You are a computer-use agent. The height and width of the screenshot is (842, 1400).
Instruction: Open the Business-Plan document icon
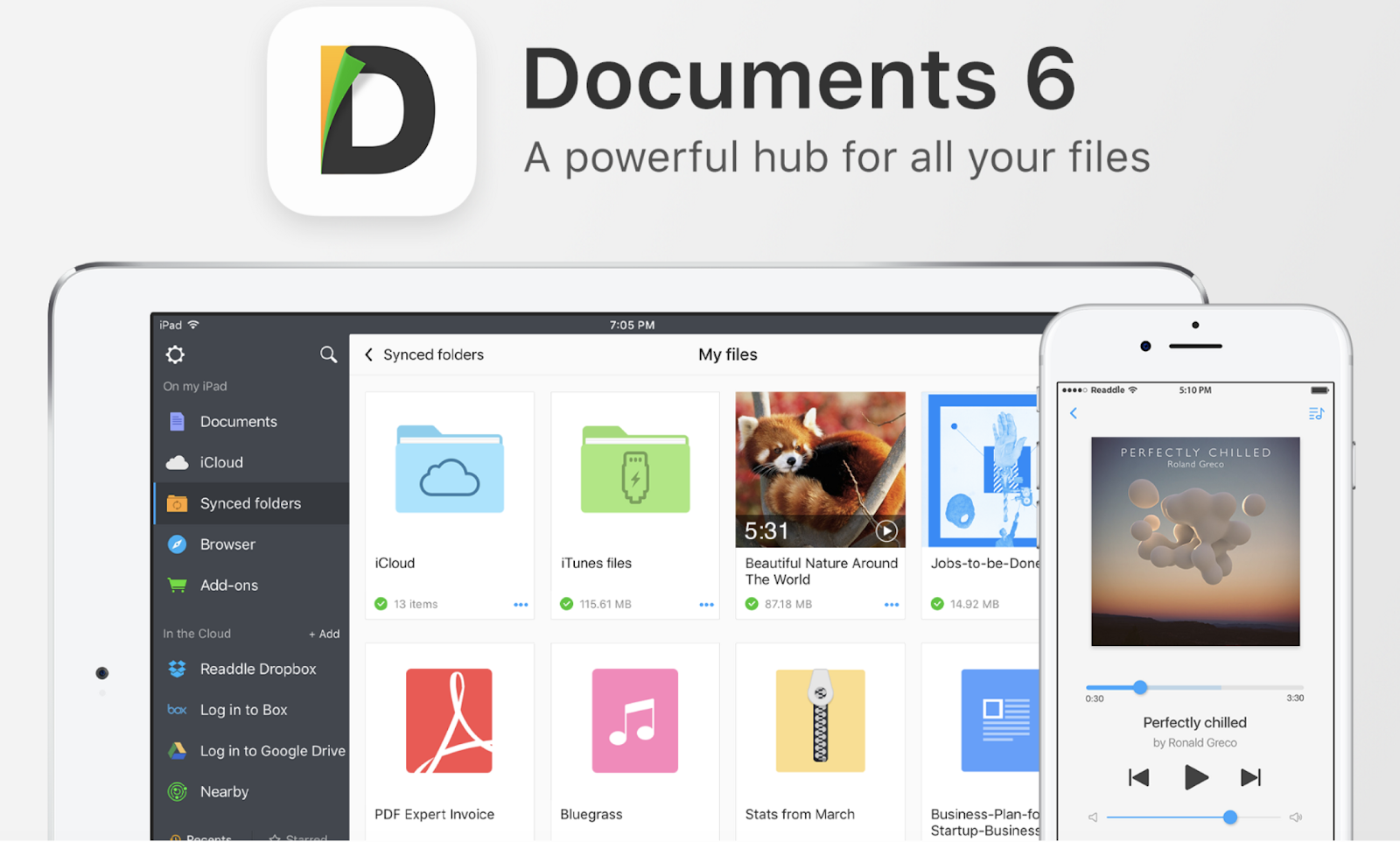[x=1000, y=721]
